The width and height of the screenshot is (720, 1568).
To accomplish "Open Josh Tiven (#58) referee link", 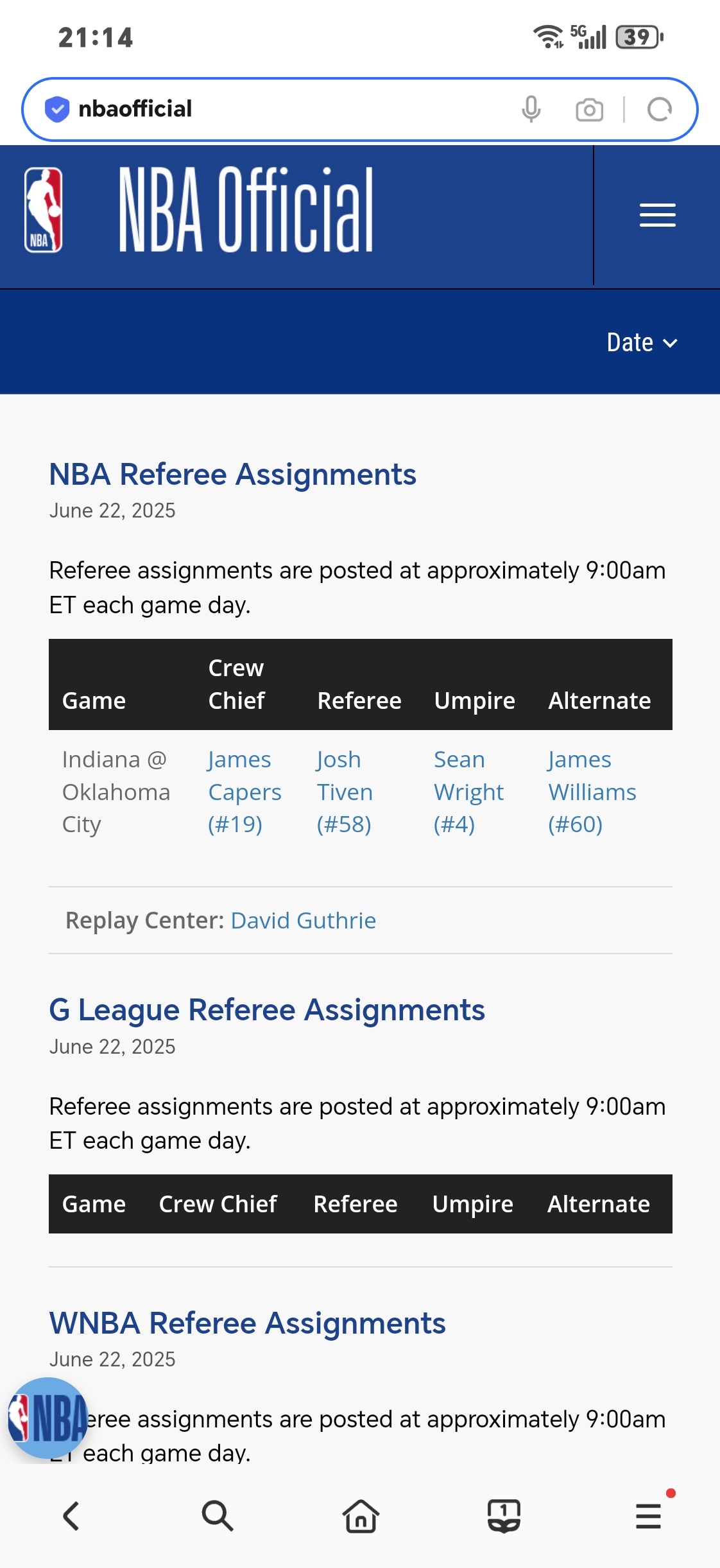I will [345, 792].
